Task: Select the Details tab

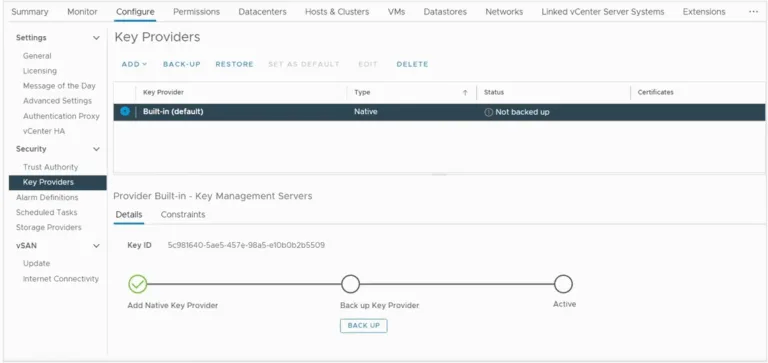Action: pyautogui.click(x=129, y=215)
